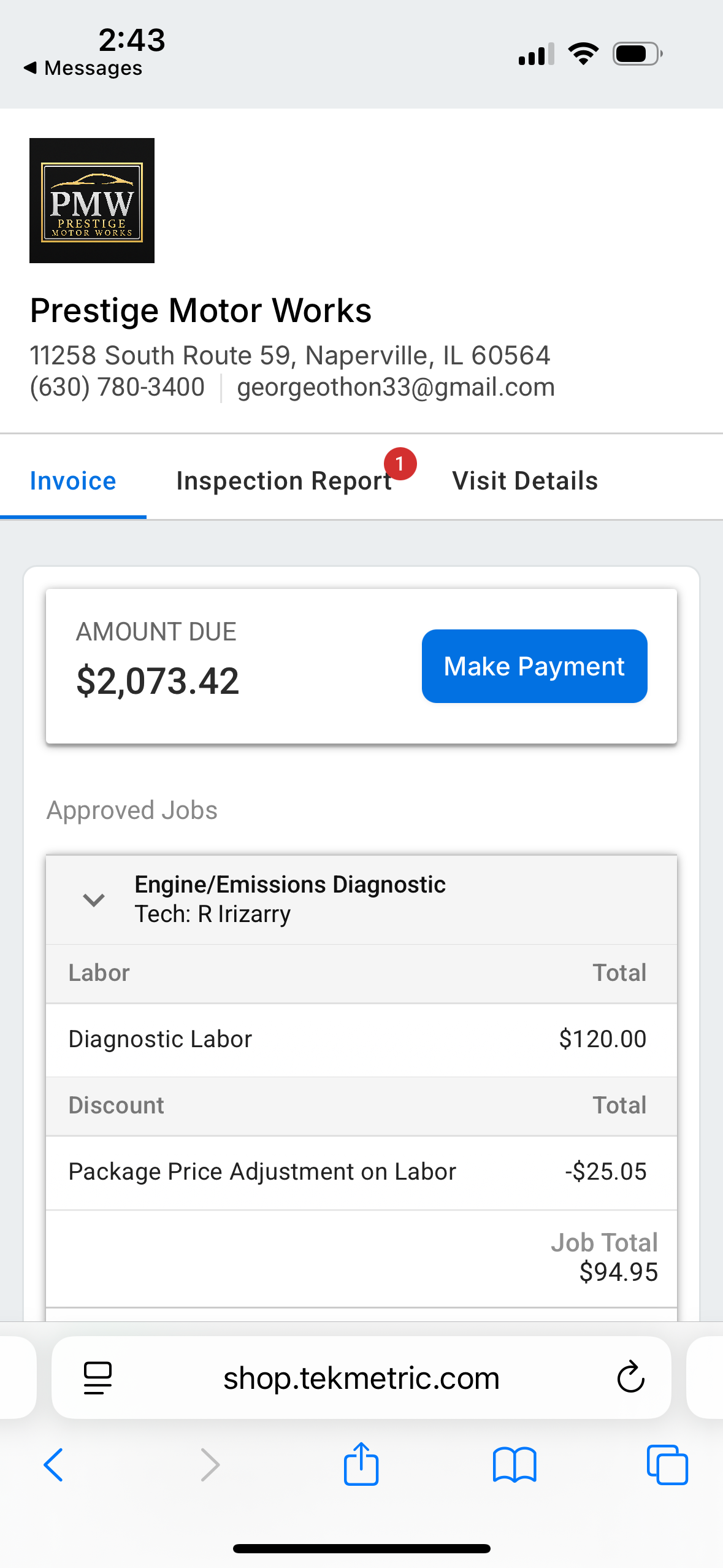Screen dimensions: 723x1568
Task: Tap the shop.tekmetric.com address bar
Action: coord(361,1378)
